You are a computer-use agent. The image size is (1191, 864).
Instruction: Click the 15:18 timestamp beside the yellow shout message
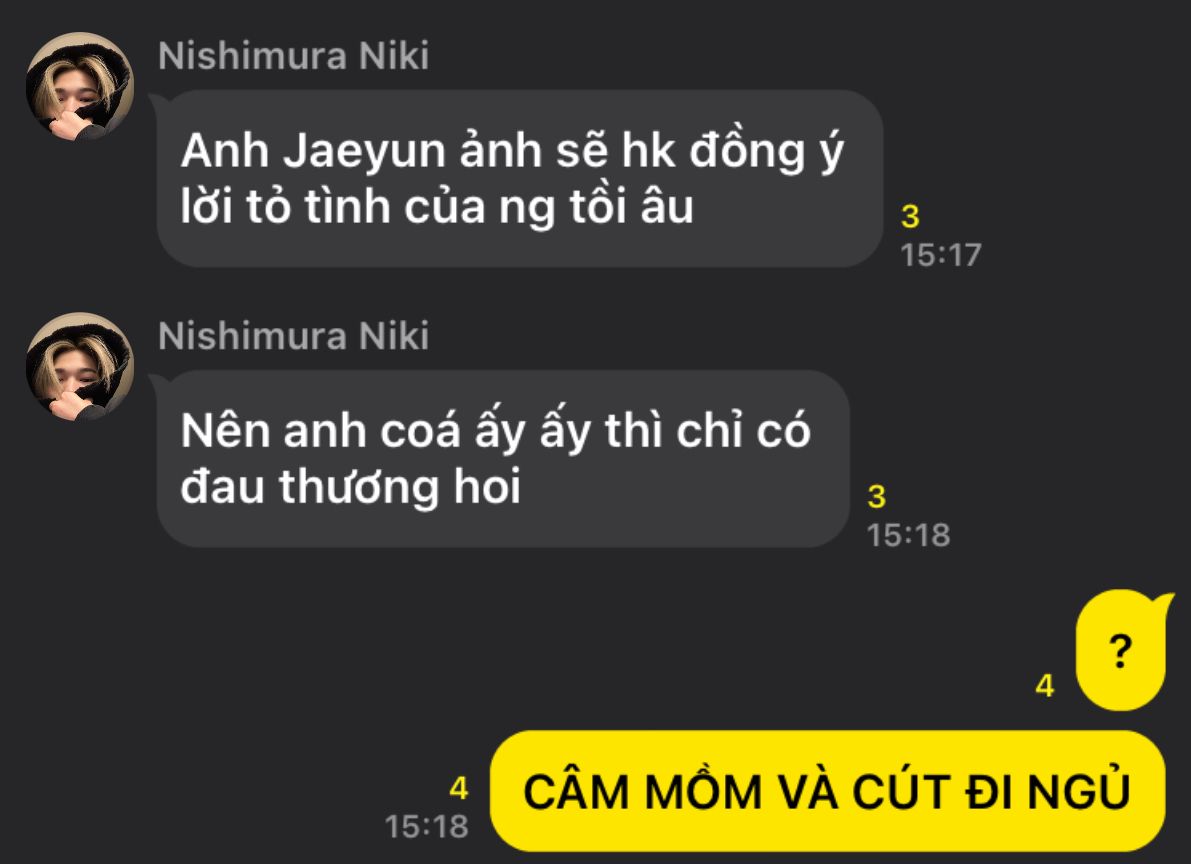pos(427,827)
